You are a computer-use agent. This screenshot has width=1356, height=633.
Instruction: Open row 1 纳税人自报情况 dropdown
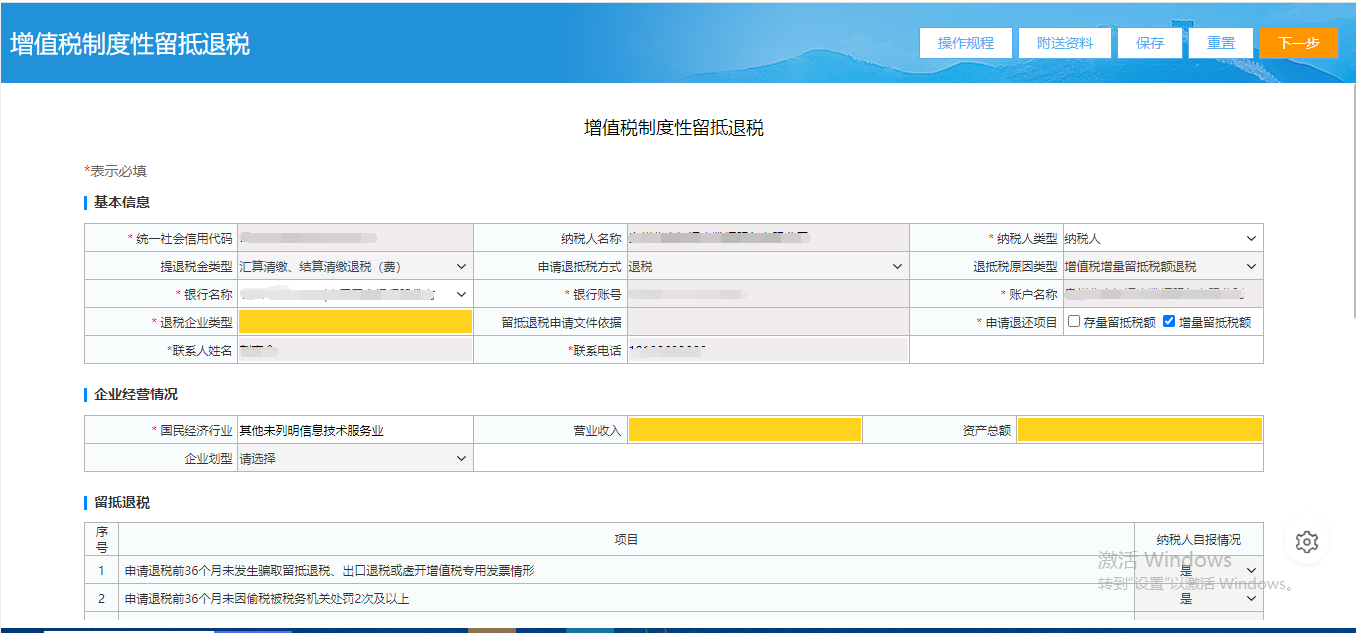click(x=1198, y=570)
